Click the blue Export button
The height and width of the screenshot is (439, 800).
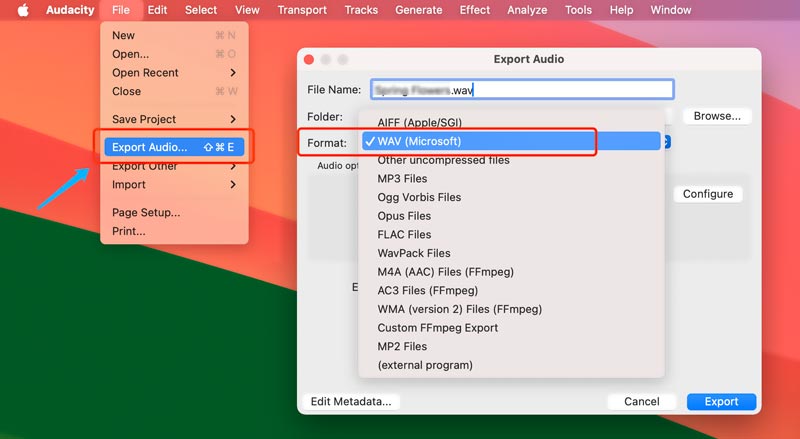(721, 402)
